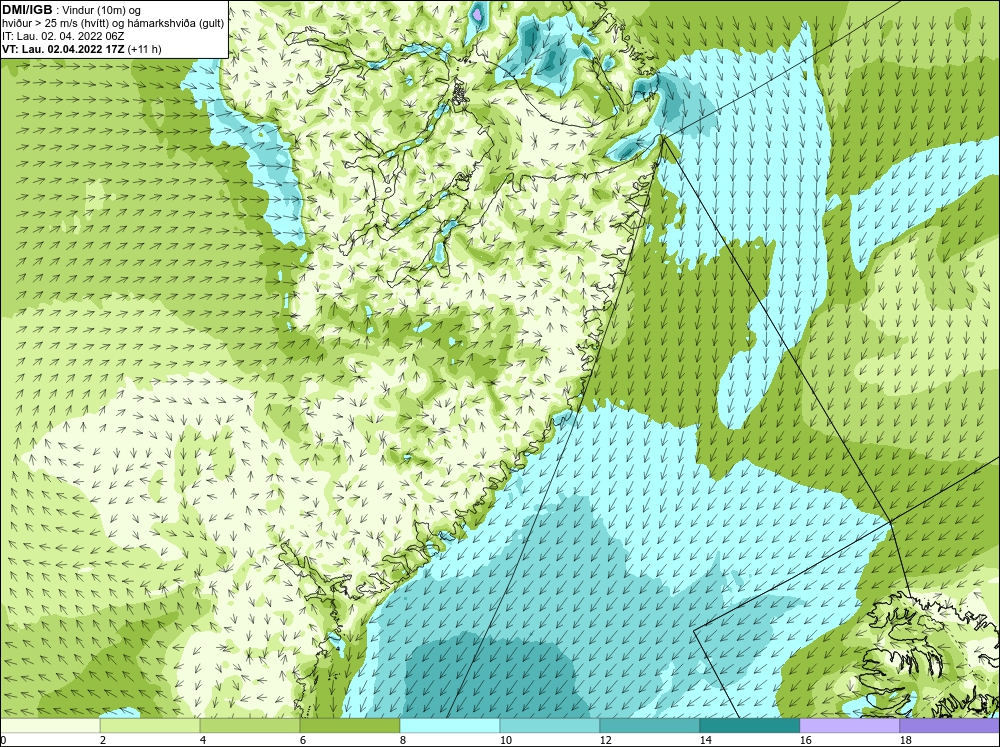This screenshot has height=747, width=1000.
Task: Select the light cyan swatch for 8–10 m/s
Action: [x=450, y=725]
